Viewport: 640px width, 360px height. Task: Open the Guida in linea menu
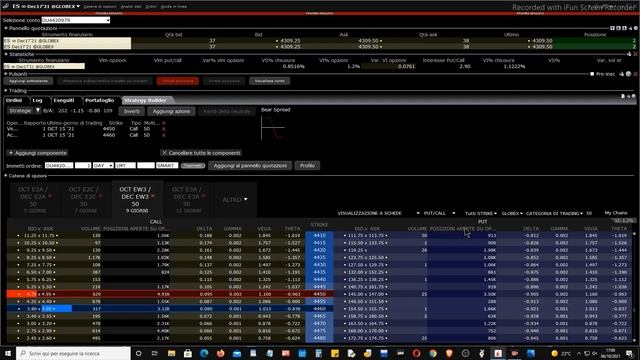click(x=174, y=7)
